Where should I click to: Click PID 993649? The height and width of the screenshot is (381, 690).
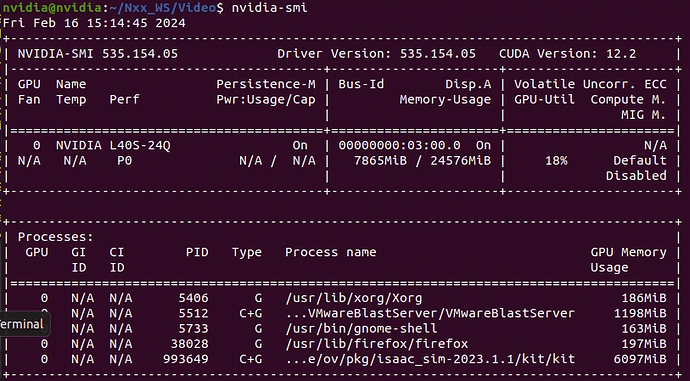(185, 359)
